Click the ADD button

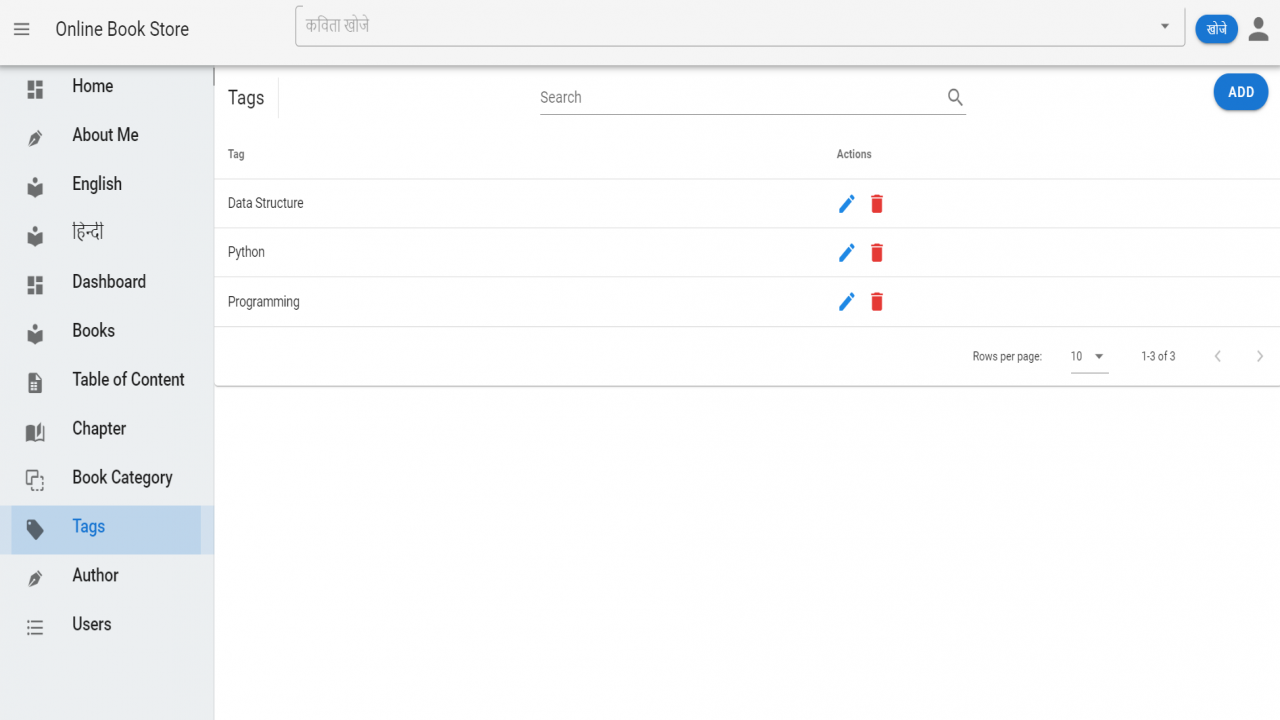pos(1241,92)
